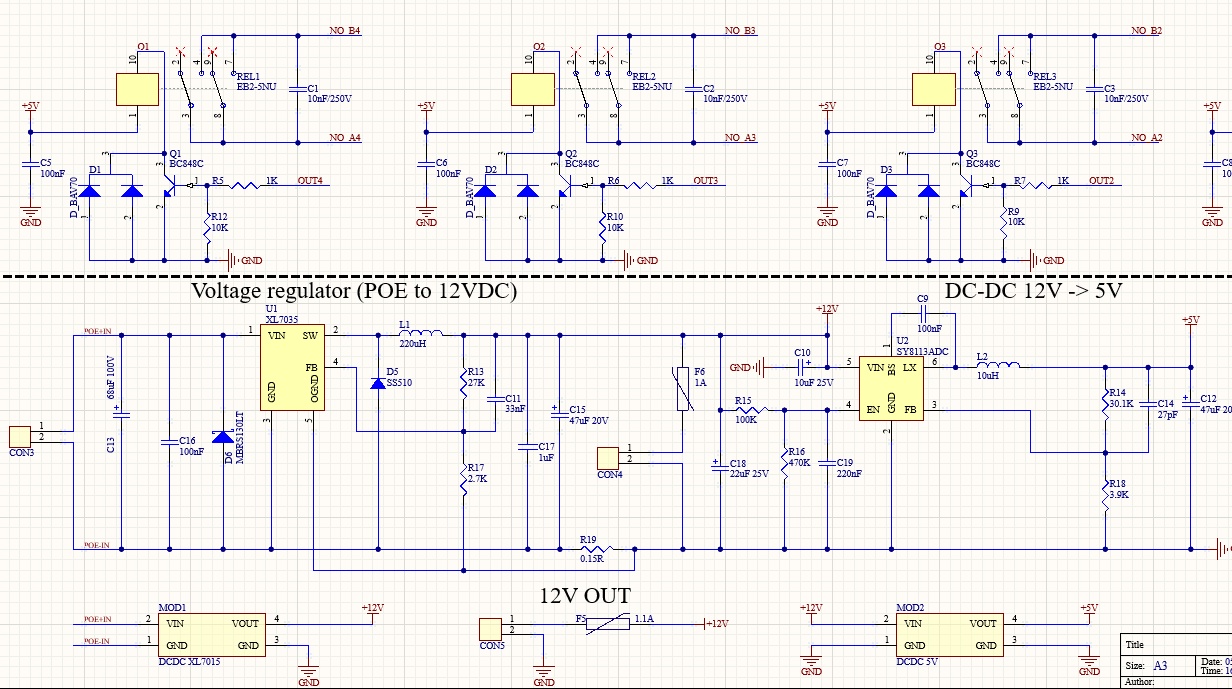
Task: Click capacitor C9 100nF above U2
Action: pyautogui.click(x=922, y=312)
